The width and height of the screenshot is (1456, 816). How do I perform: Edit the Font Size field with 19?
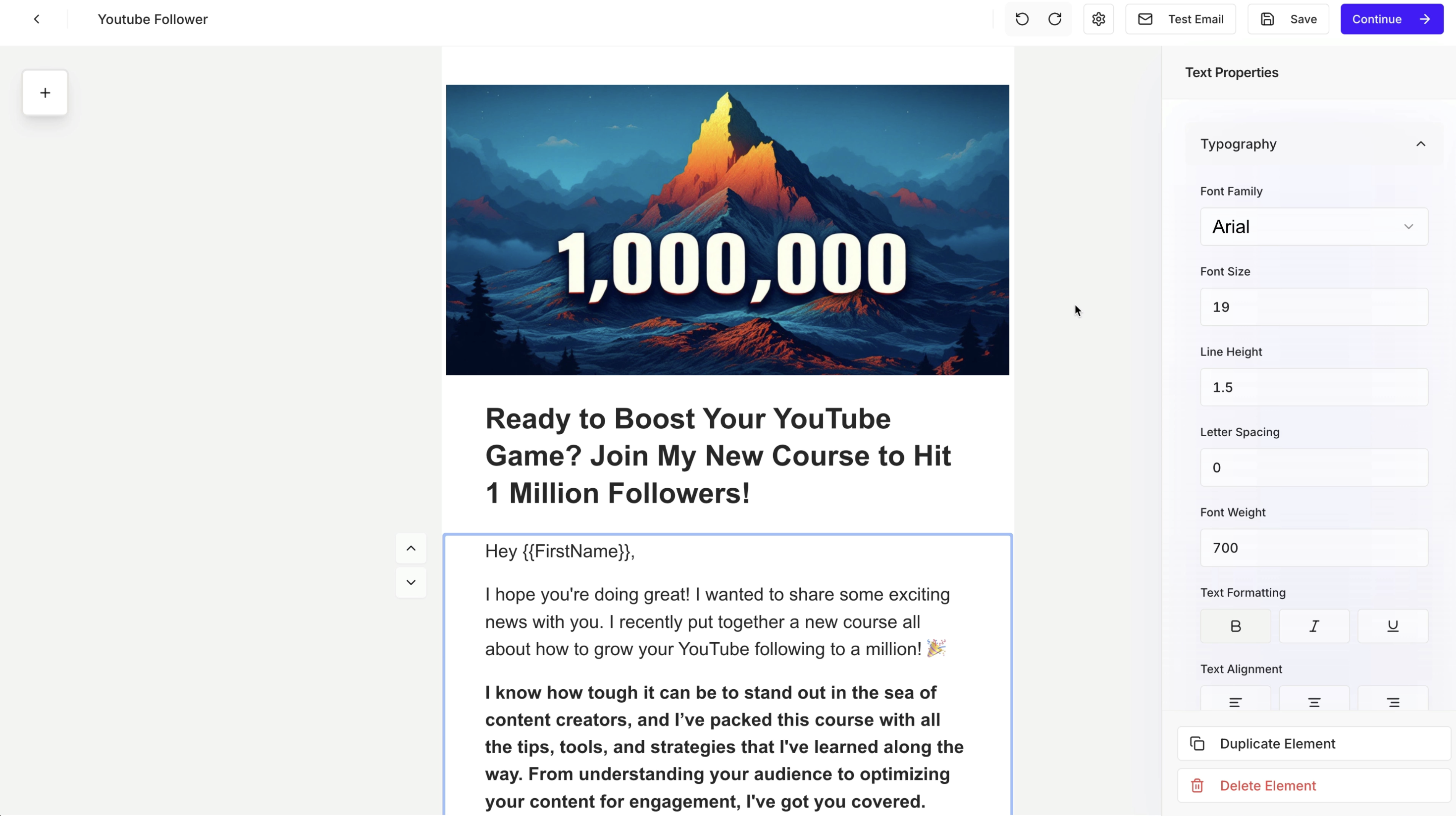[1313, 307]
